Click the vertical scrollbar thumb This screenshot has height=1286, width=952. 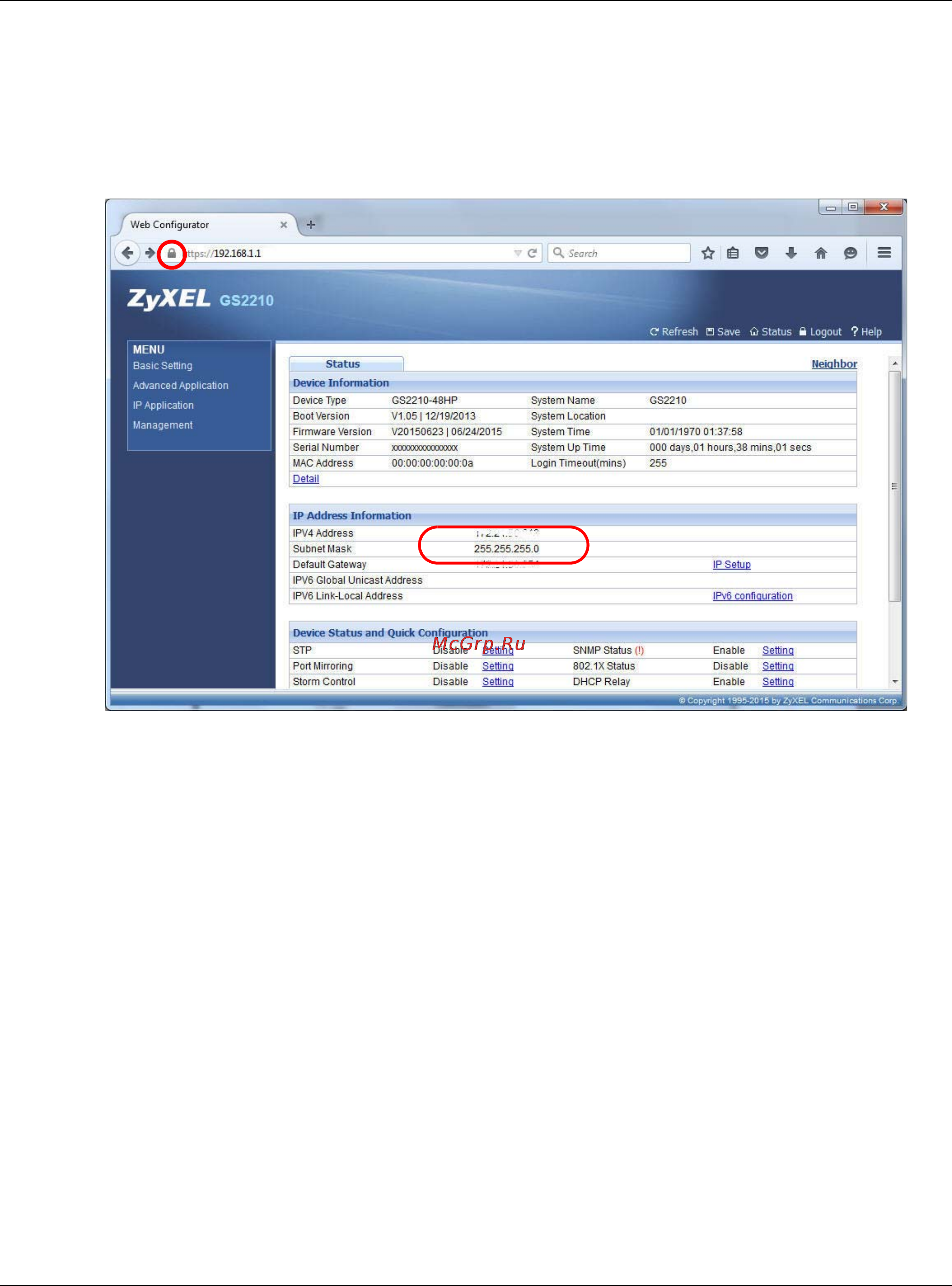[894, 486]
